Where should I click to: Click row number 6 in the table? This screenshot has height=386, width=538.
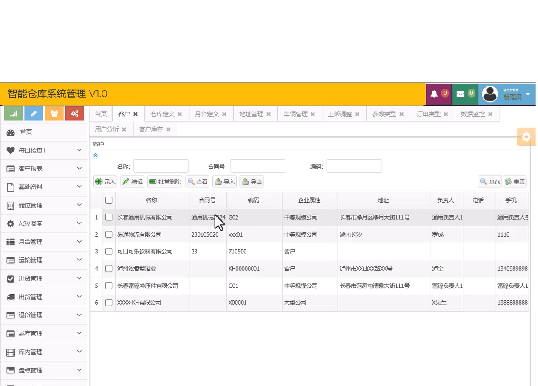tap(96, 303)
